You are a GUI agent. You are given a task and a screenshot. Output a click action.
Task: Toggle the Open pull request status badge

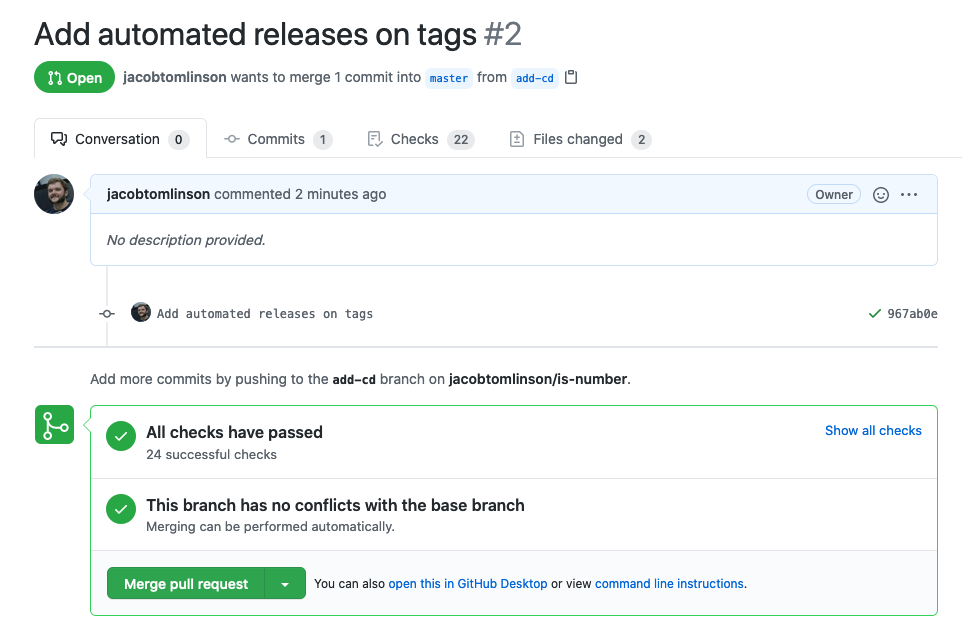(74, 76)
